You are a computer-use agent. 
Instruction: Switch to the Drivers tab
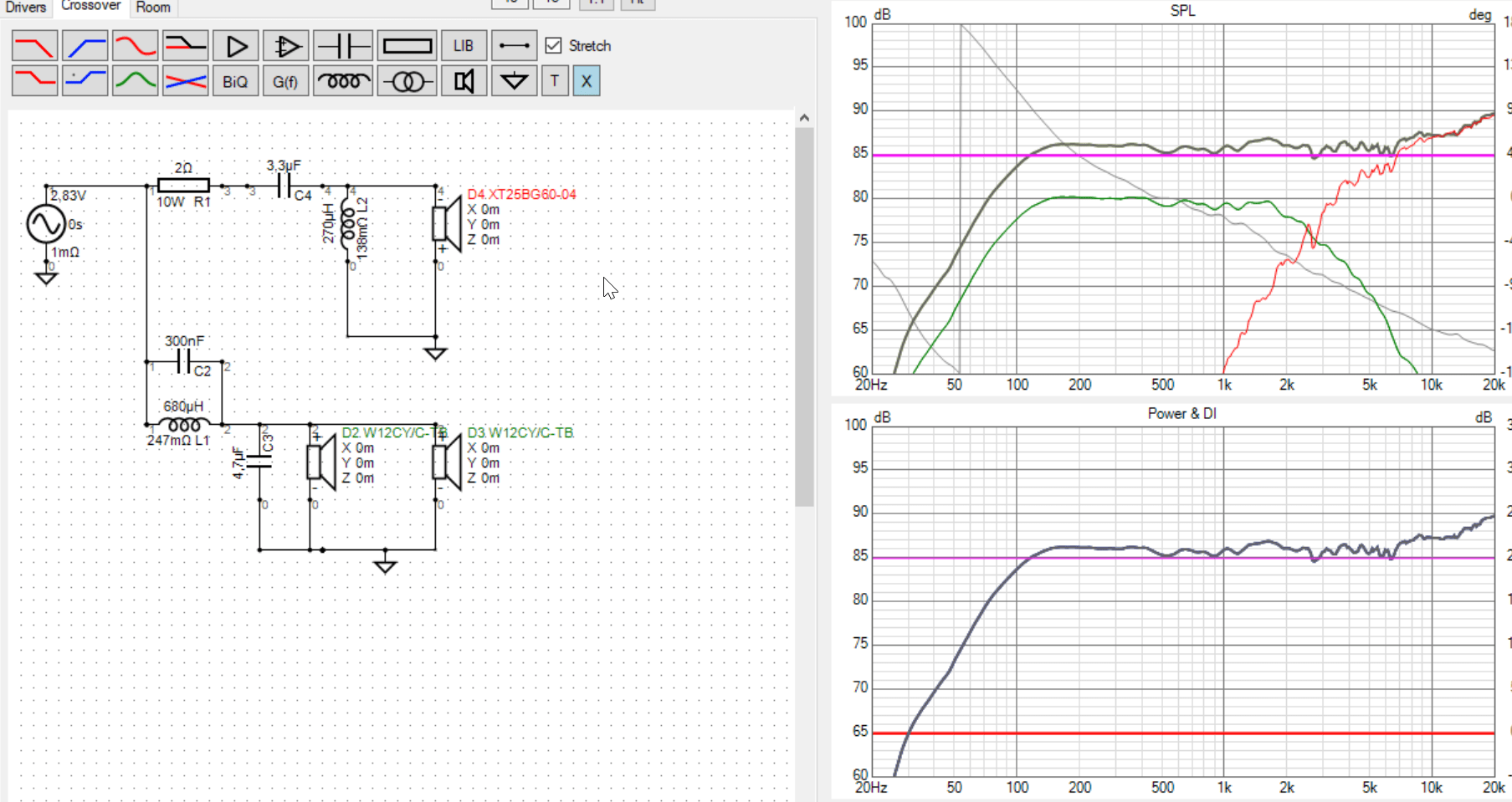tap(26, 8)
